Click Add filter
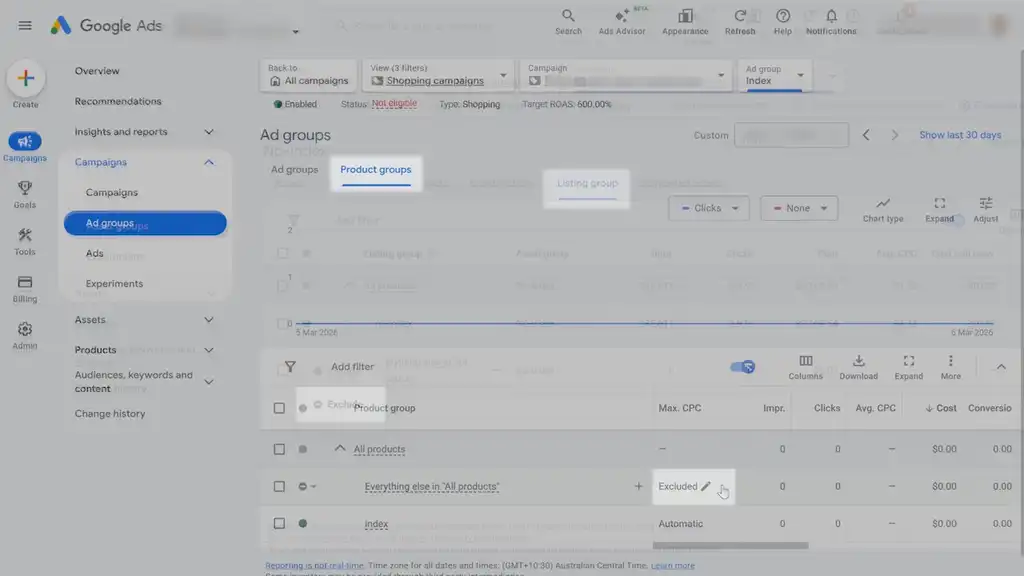1024x576 pixels. (353, 367)
